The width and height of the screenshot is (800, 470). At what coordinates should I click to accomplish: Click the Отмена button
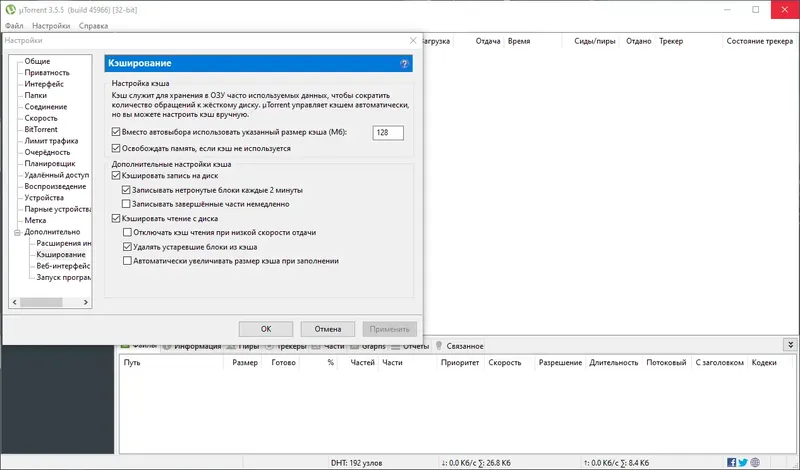coord(328,329)
